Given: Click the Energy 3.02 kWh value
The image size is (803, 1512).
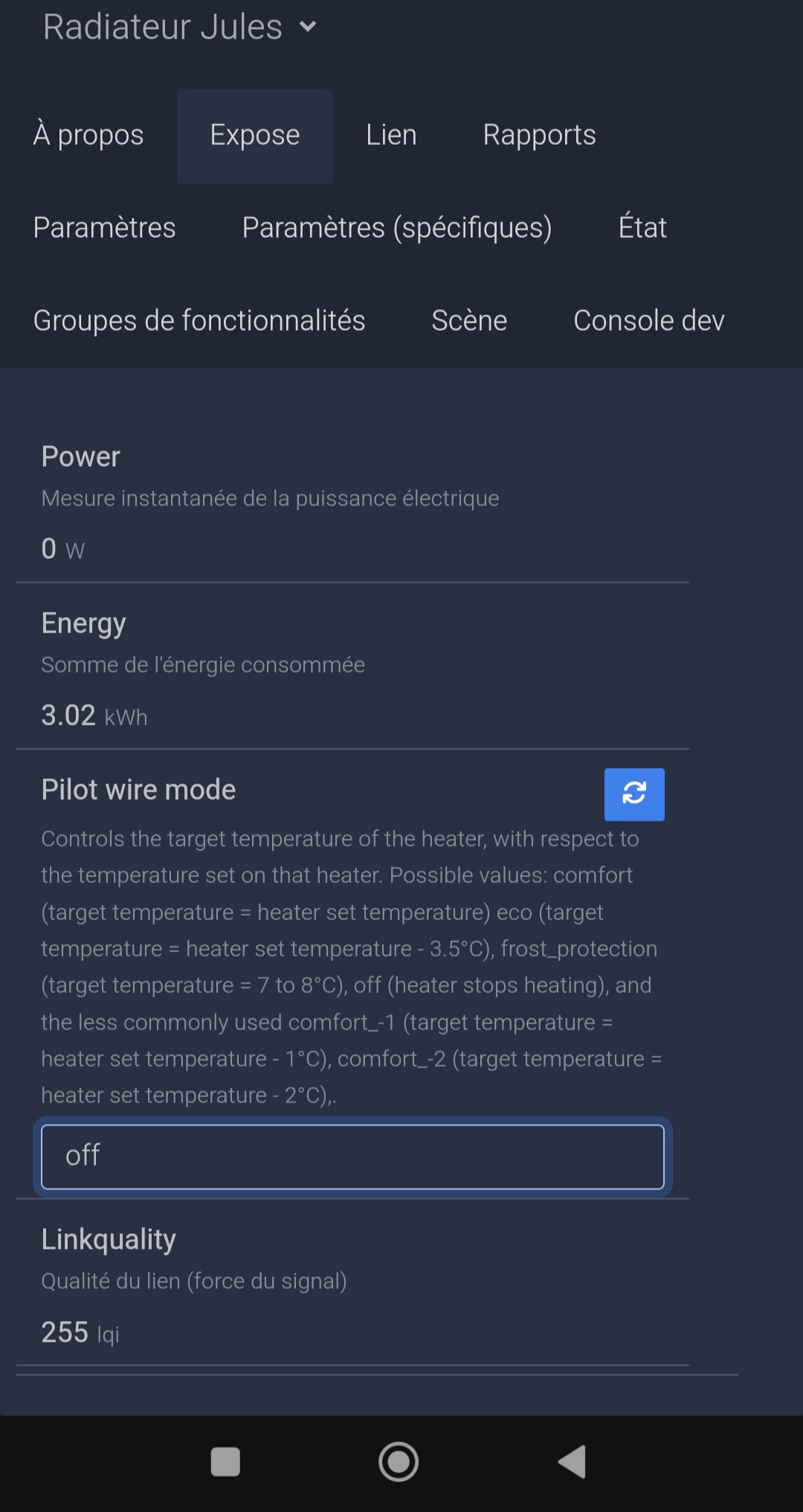Looking at the screenshot, I should coord(94,716).
